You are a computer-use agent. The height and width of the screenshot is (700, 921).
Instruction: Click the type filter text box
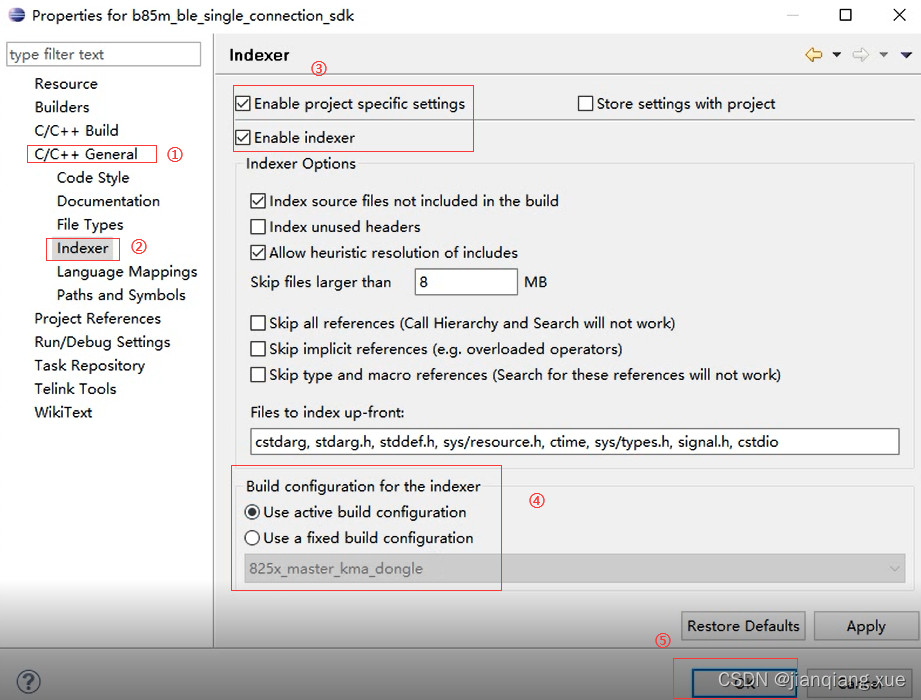pyautogui.click(x=103, y=54)
